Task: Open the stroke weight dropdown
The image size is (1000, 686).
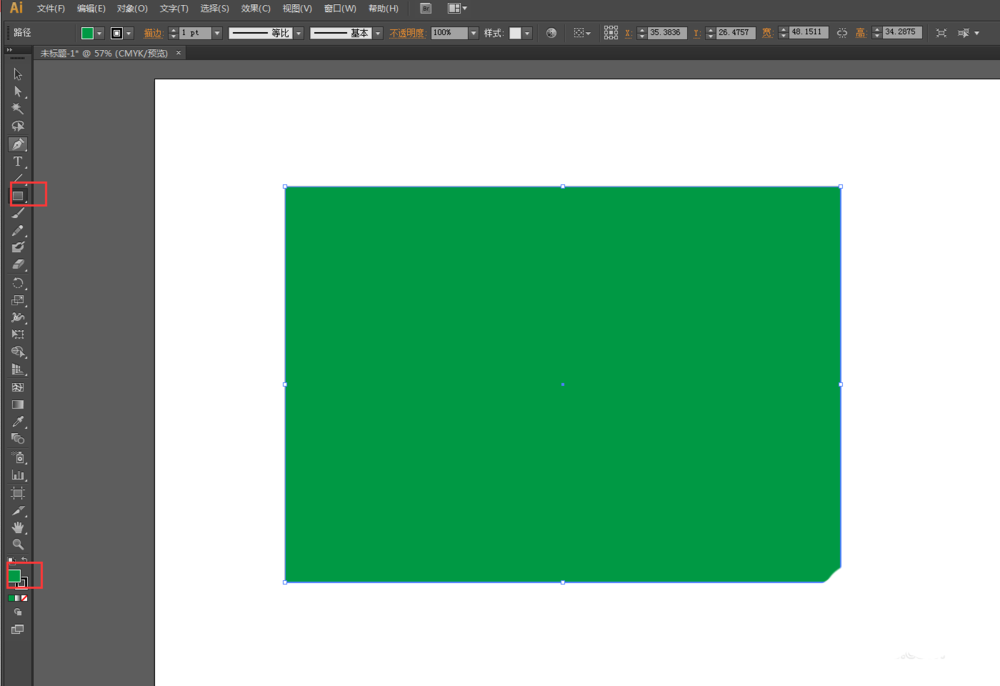Action: coord(217,33)
